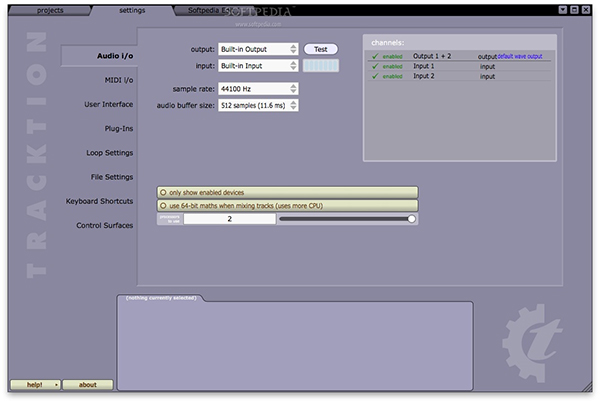Screen dimensions: 600x403
Task: Open File Settings page
Action: pos(112,177)
